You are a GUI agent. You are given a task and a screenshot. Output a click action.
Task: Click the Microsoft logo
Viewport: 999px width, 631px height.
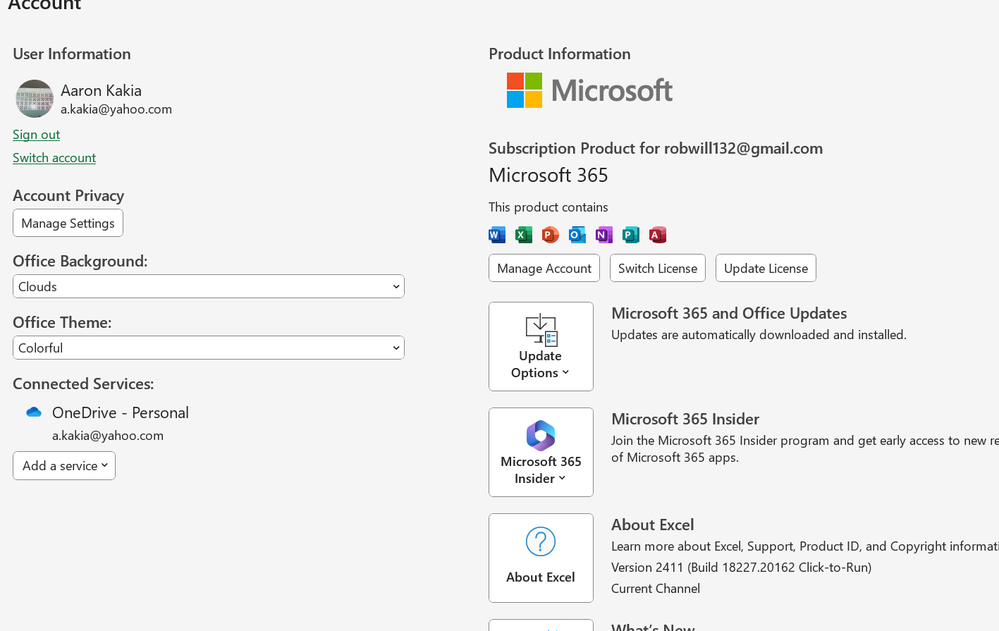point(589,90)
